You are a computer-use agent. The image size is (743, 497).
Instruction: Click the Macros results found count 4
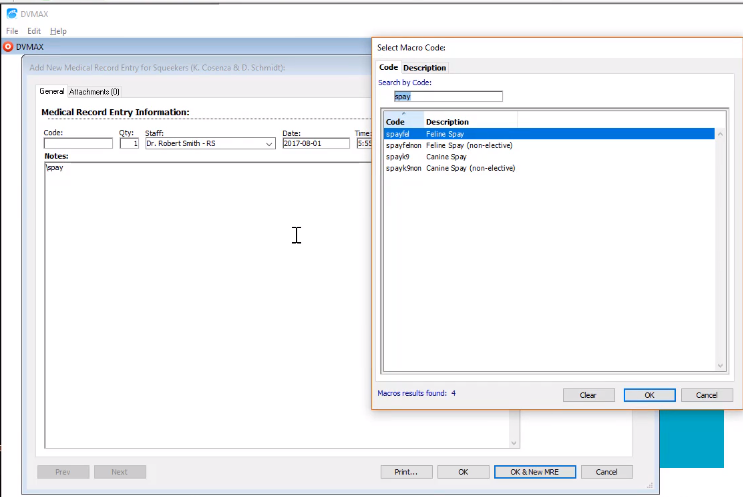coord(453,393)
